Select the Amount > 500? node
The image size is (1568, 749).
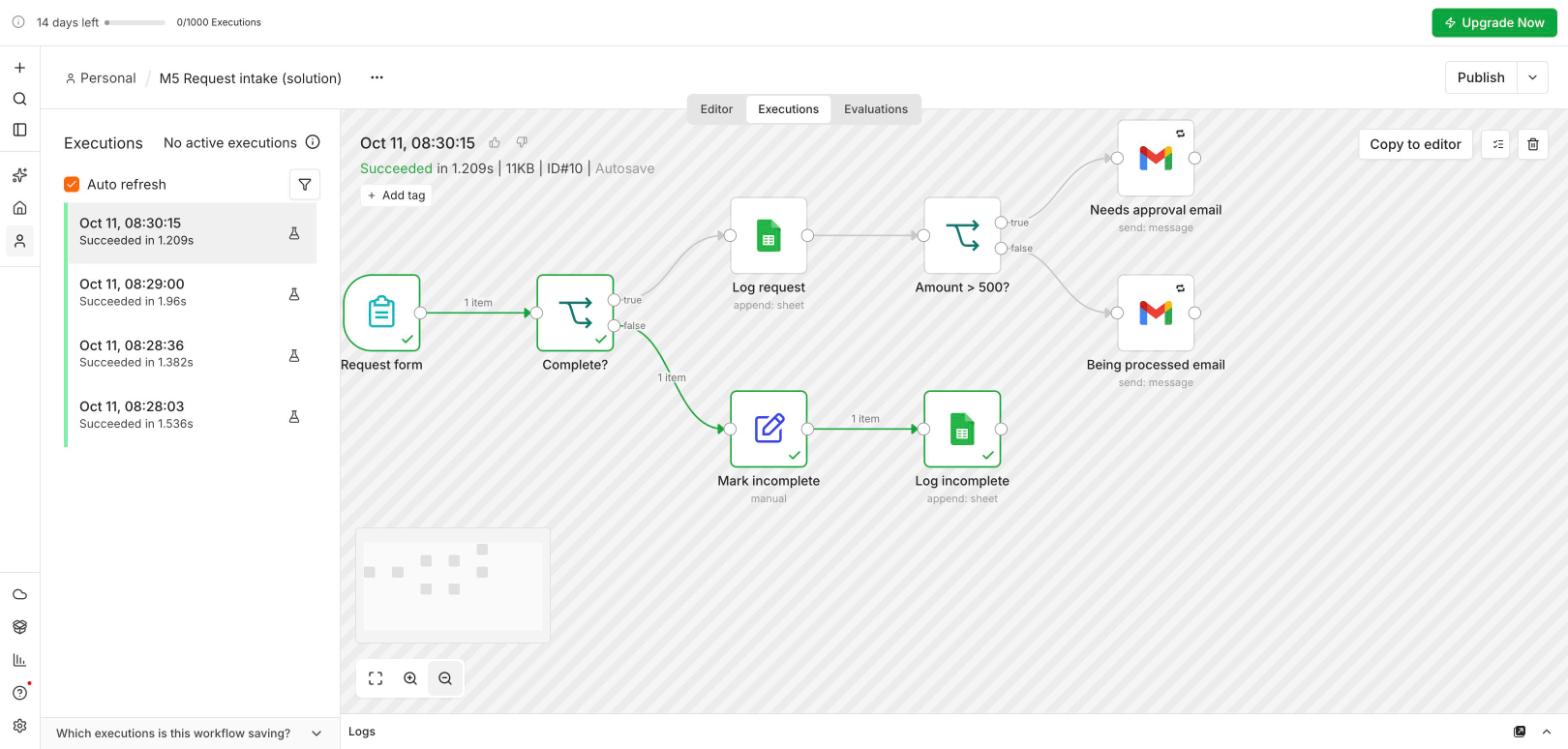point(962,236)
